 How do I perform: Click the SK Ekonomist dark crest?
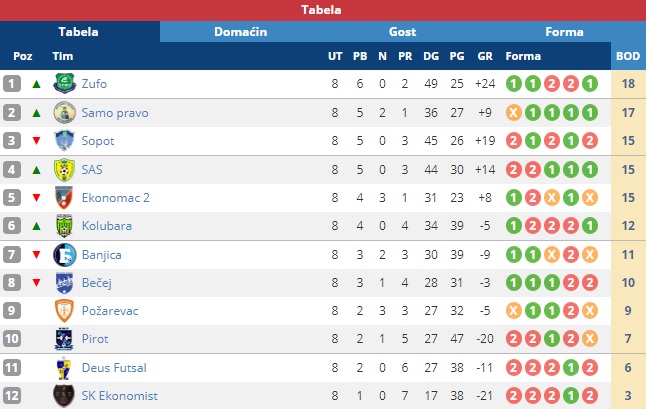pos(64,396)
